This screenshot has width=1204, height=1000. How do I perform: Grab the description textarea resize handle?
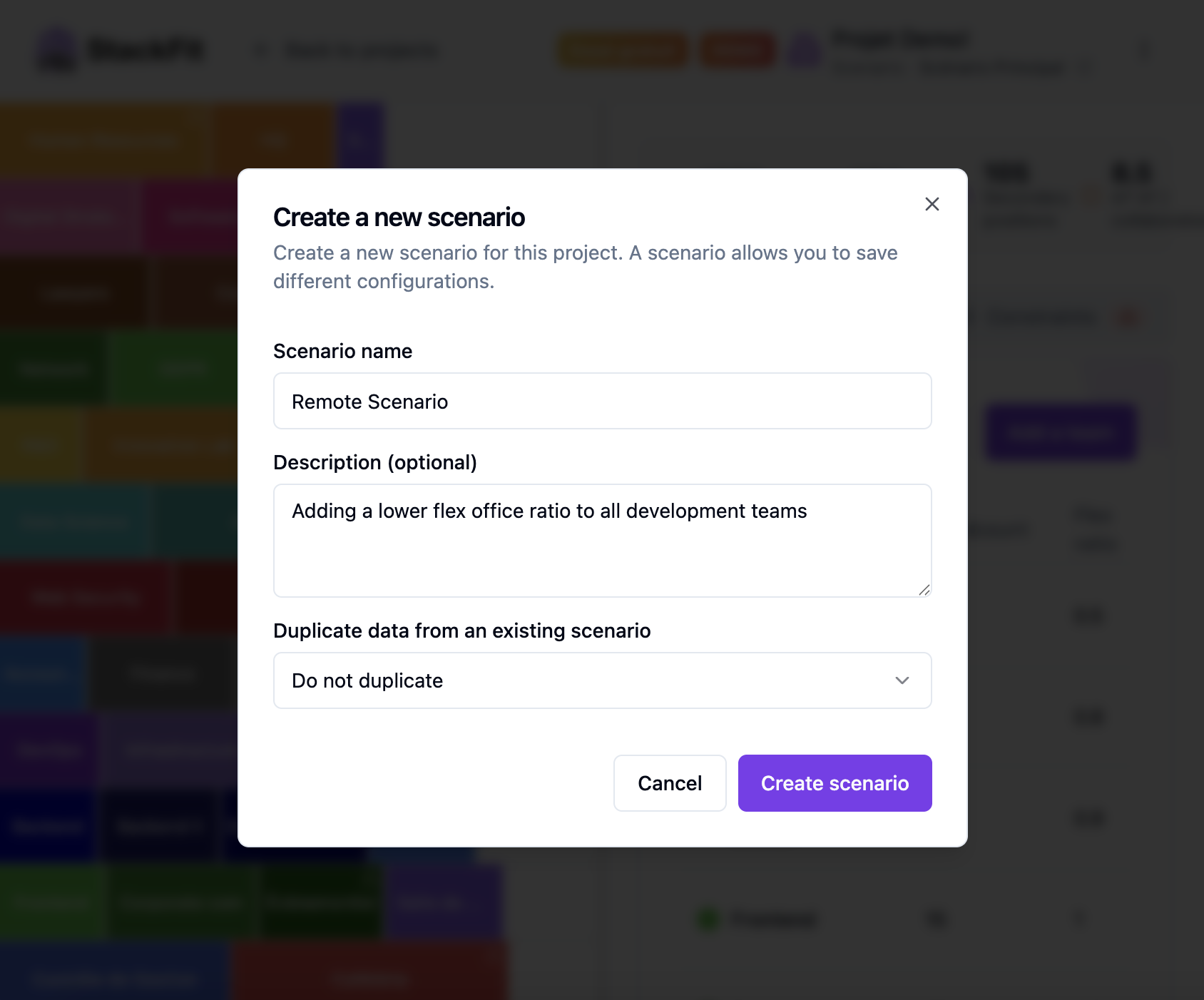click(924, 590)
